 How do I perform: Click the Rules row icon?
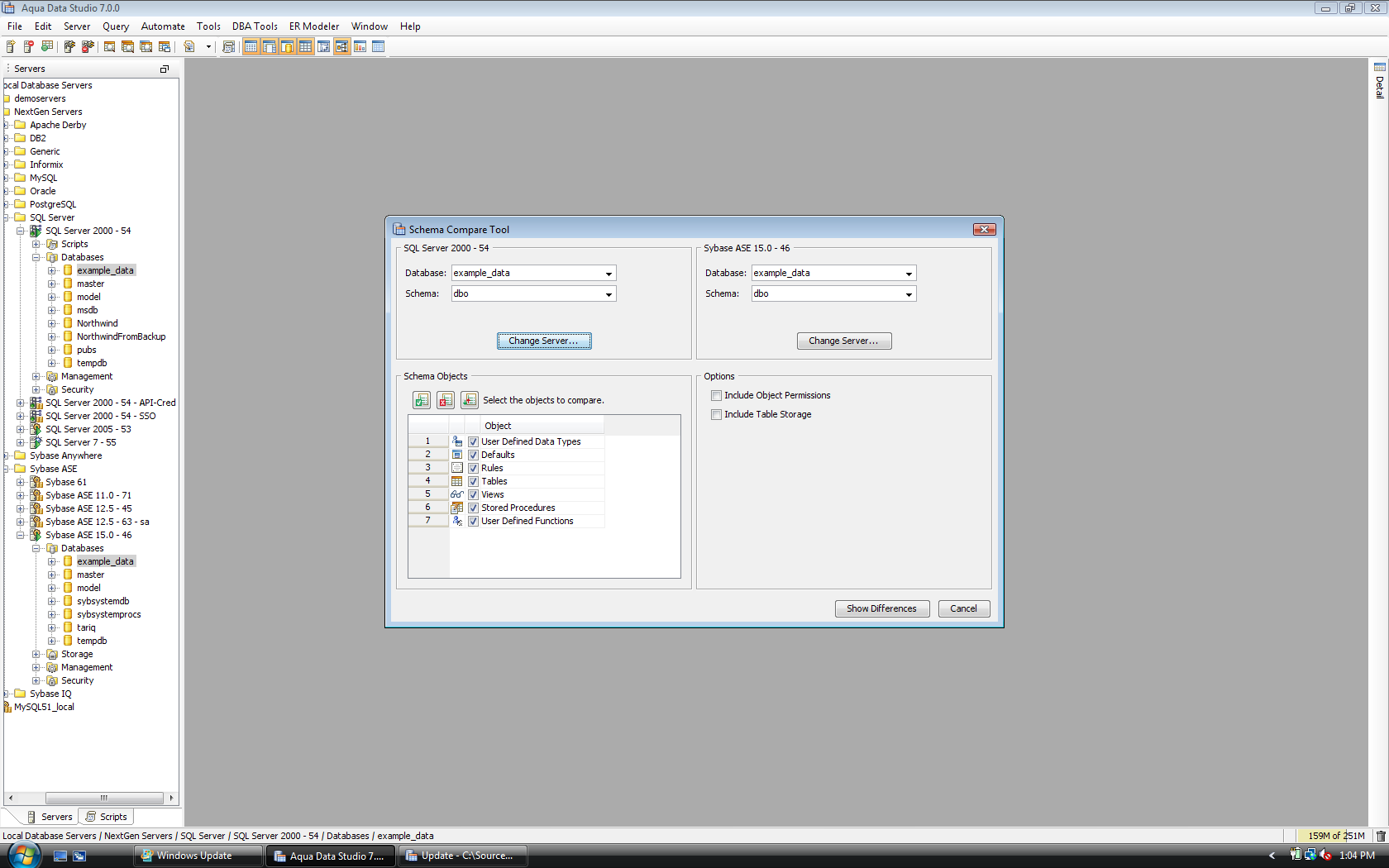[457, 468]
